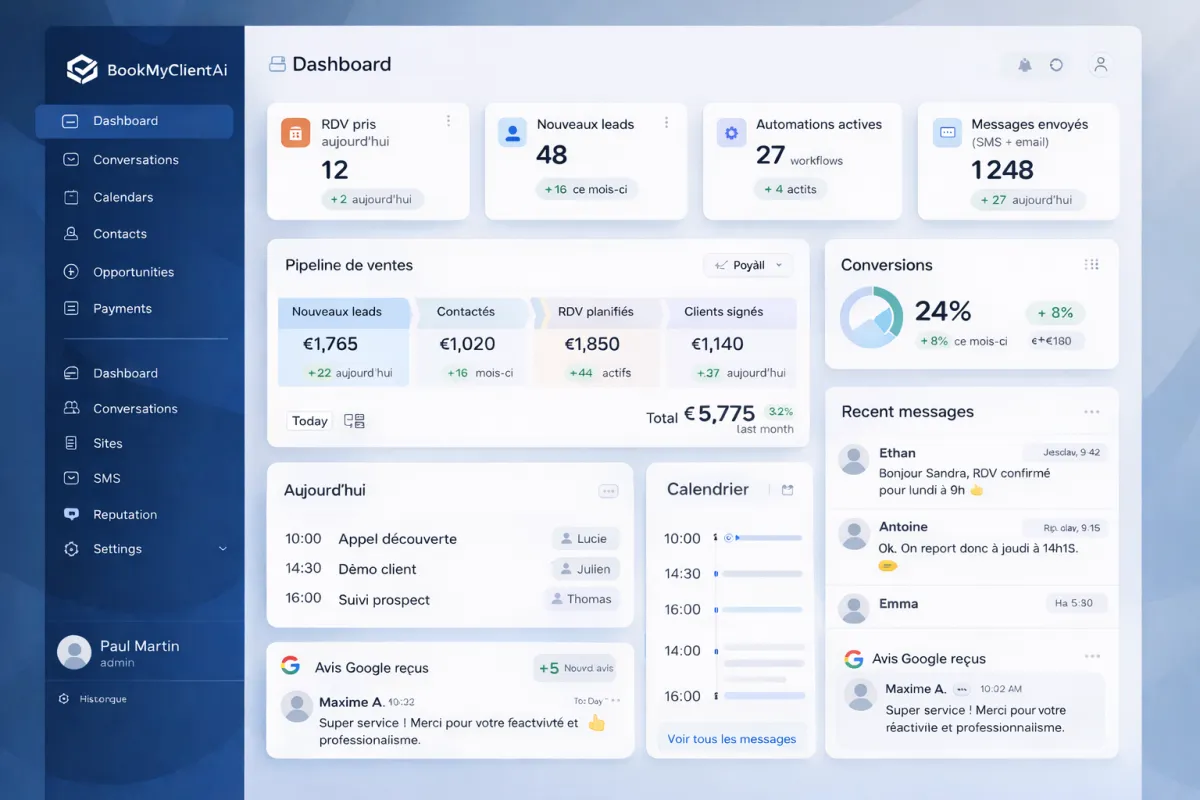Image resolution: width=1200 pixels, height=800 pixels.
Task: Click the Appel découverte appointment row
Action: pyautogui.click(x=450, y=539)
